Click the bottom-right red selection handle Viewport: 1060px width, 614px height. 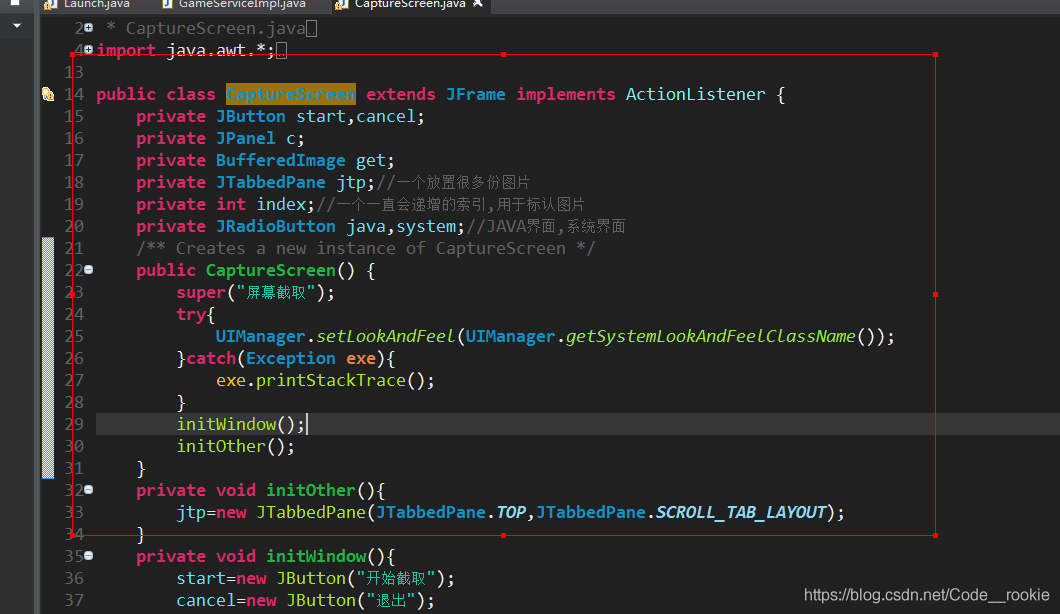935,535
